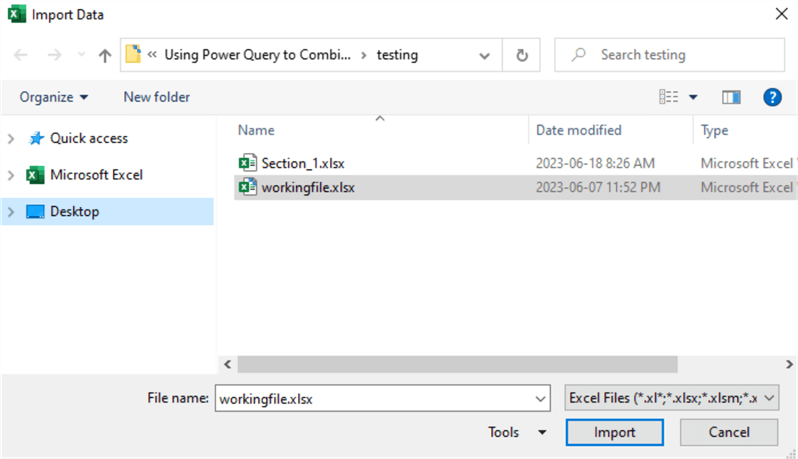Open the Tools dropdown arrow
This screenshot has height=459, width=798.
pos(542,433)
